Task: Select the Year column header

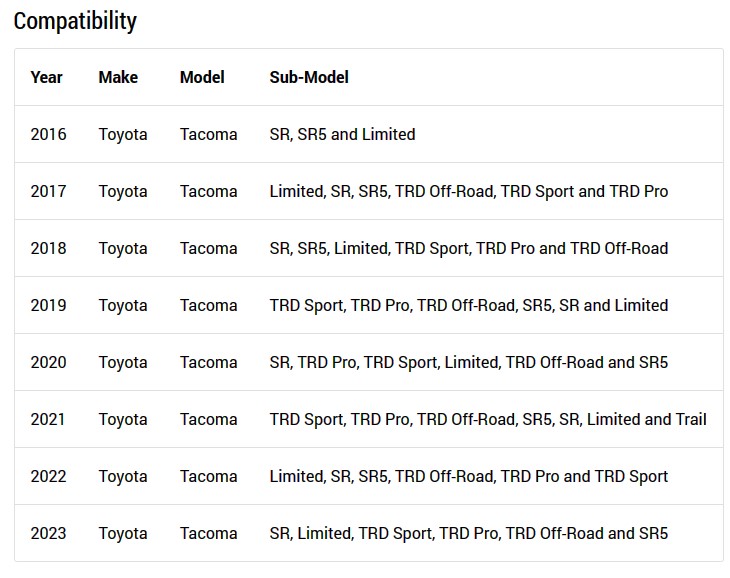Action: click(47, 77)
